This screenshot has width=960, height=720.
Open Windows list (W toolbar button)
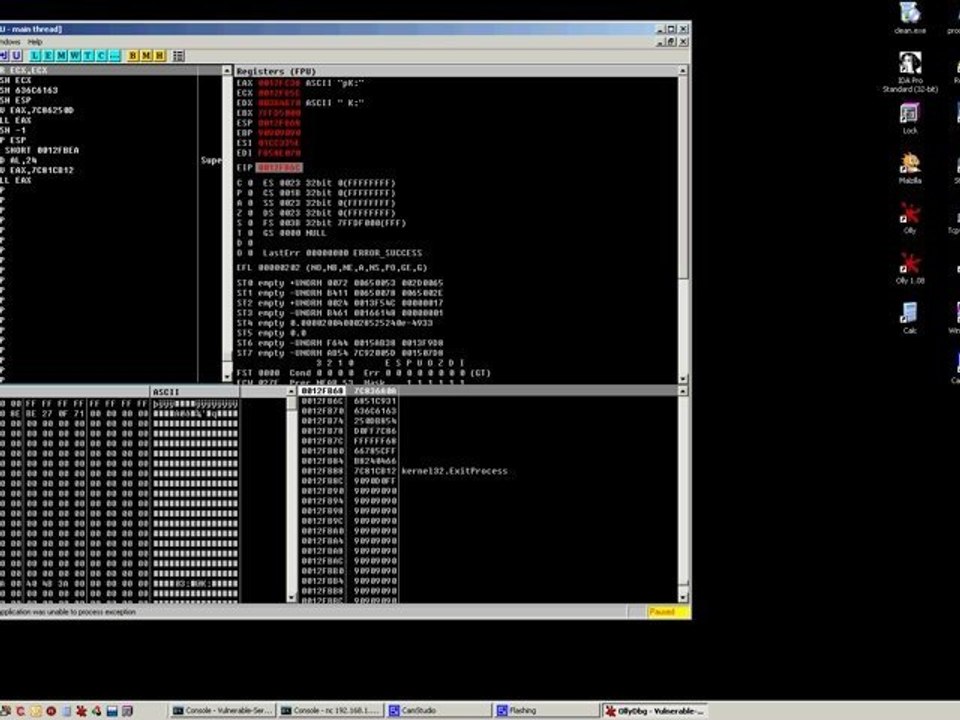pos(75,56)
